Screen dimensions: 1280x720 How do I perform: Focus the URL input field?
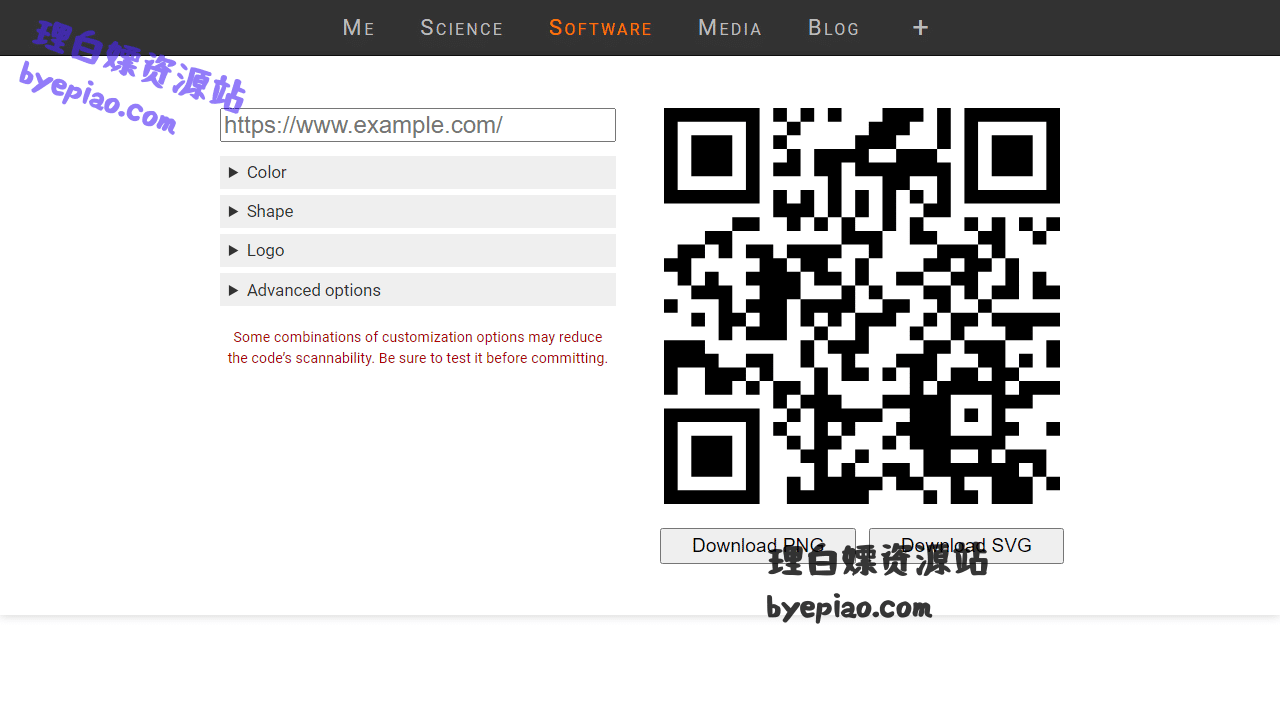pos(418,125)
